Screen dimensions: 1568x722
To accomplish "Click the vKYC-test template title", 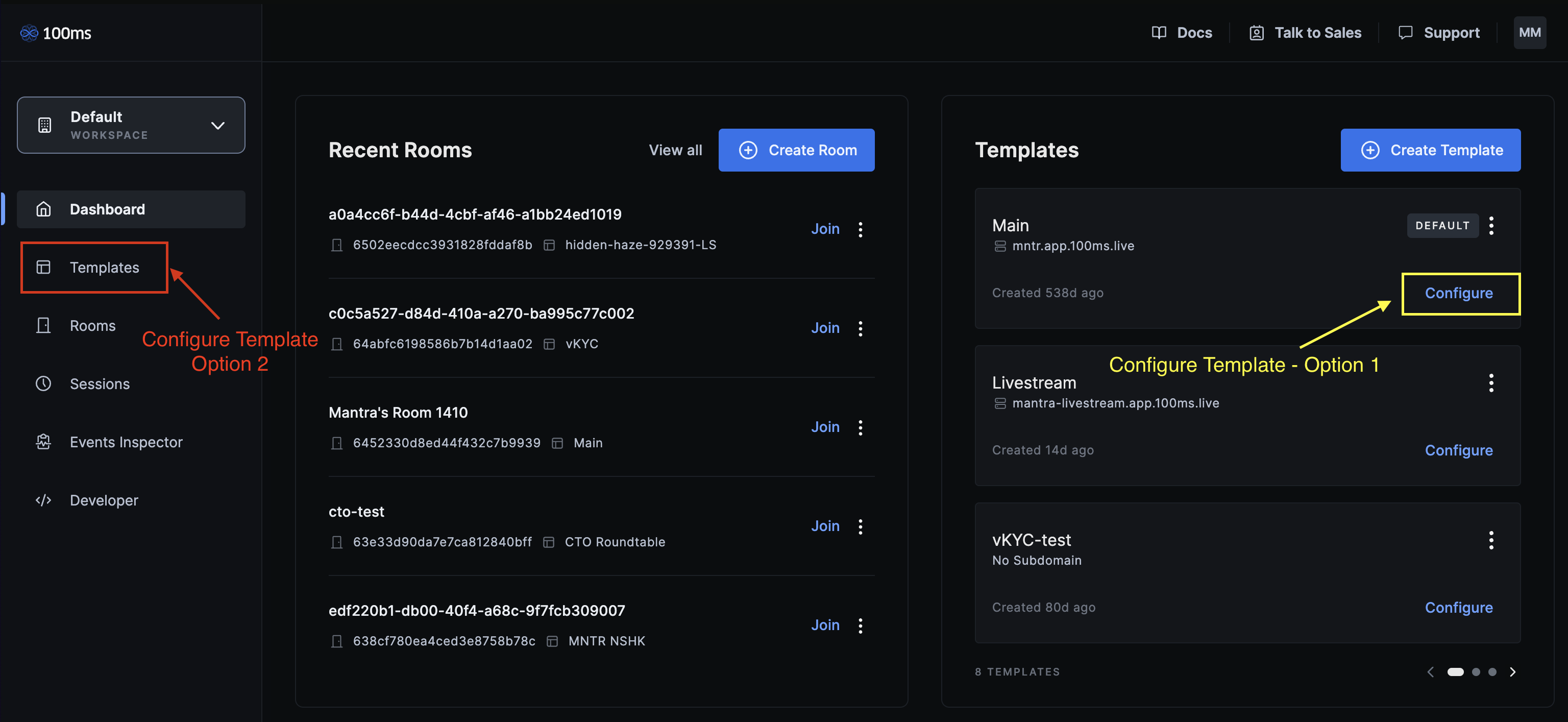I will pos(1031,540).
